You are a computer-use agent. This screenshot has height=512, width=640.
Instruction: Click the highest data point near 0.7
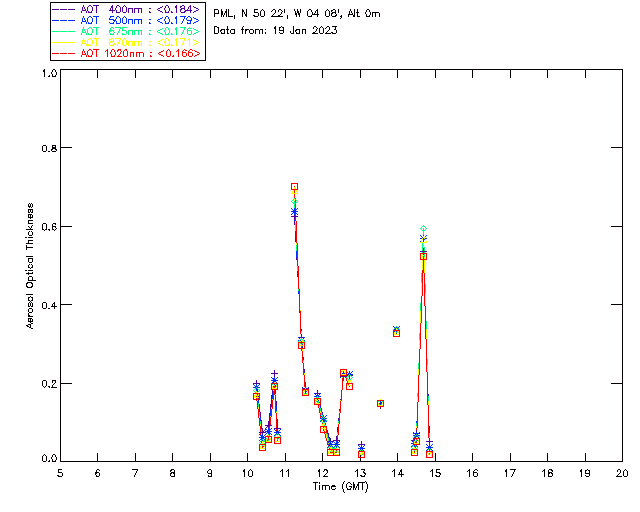pos(294,187)
